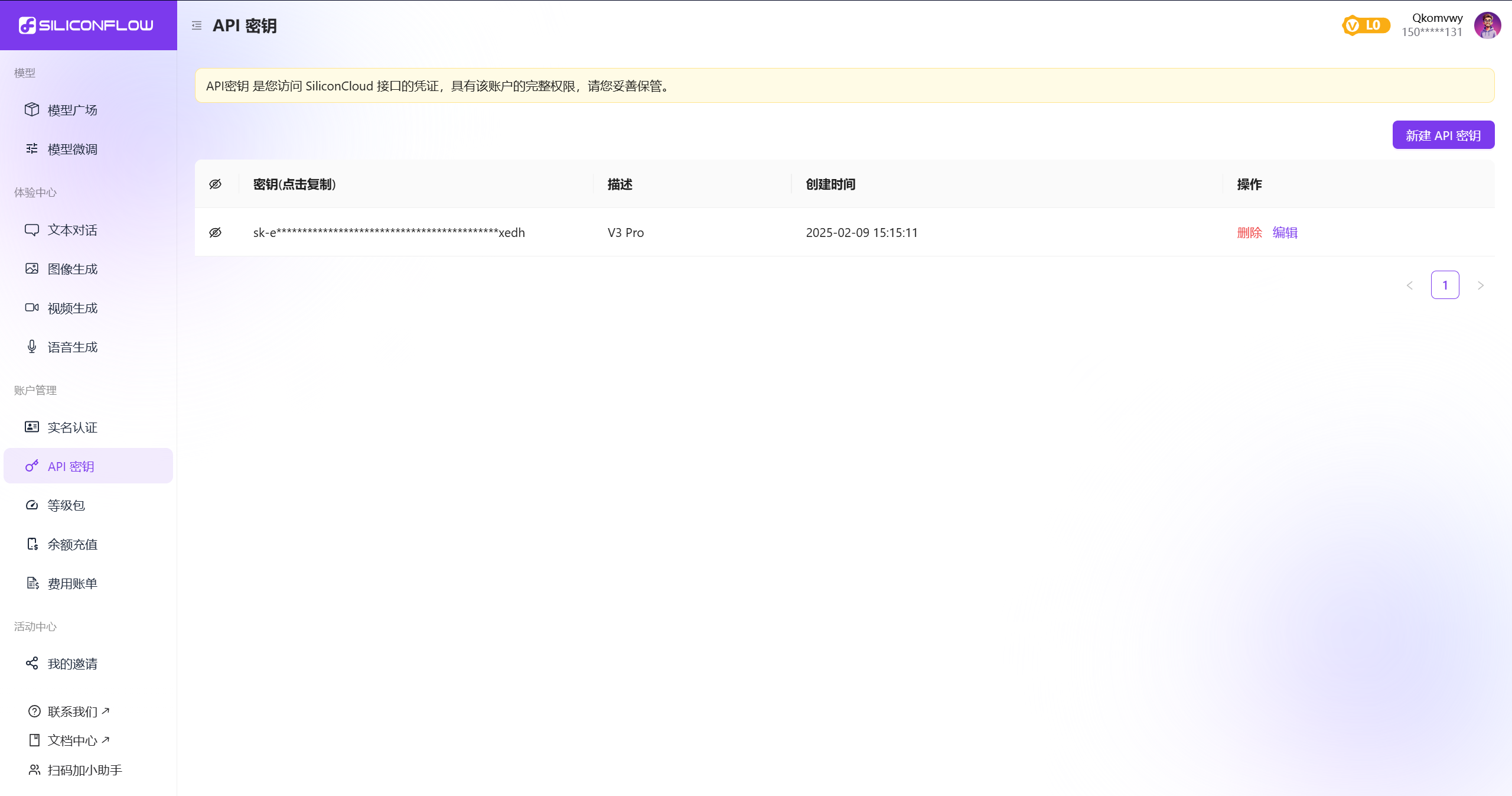Select page 1 in pagination
The image size is (1512, 796).
1445,285
